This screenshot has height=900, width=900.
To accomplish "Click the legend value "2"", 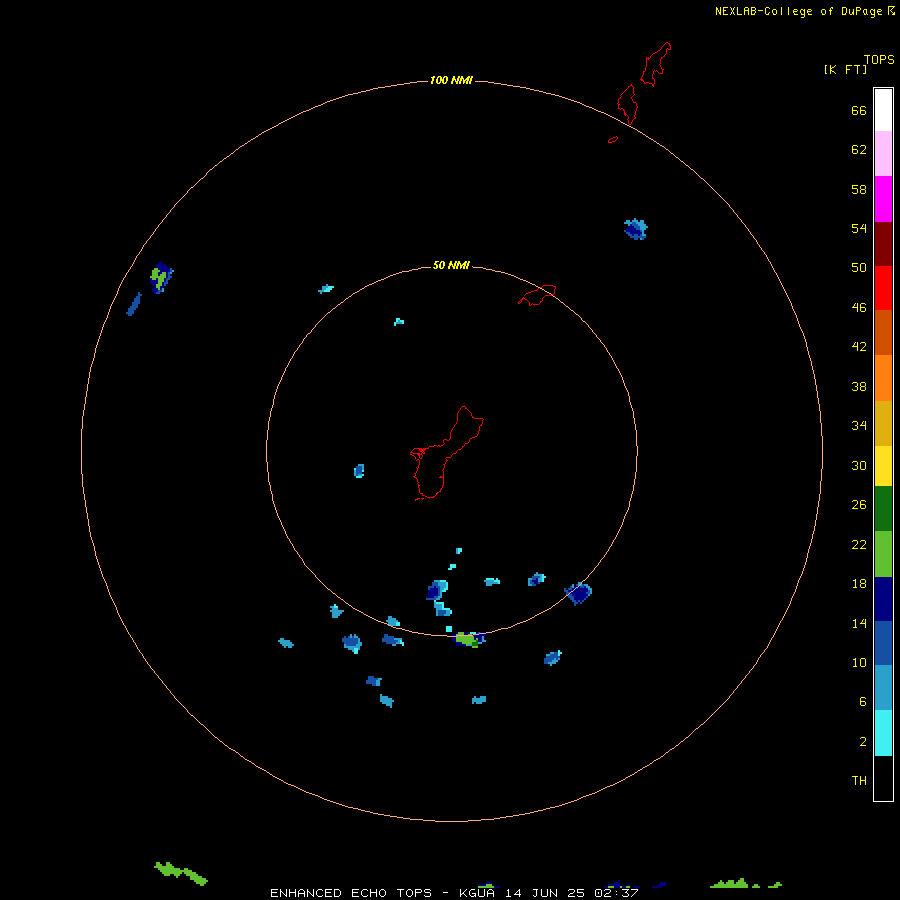I will coord(863,742).
